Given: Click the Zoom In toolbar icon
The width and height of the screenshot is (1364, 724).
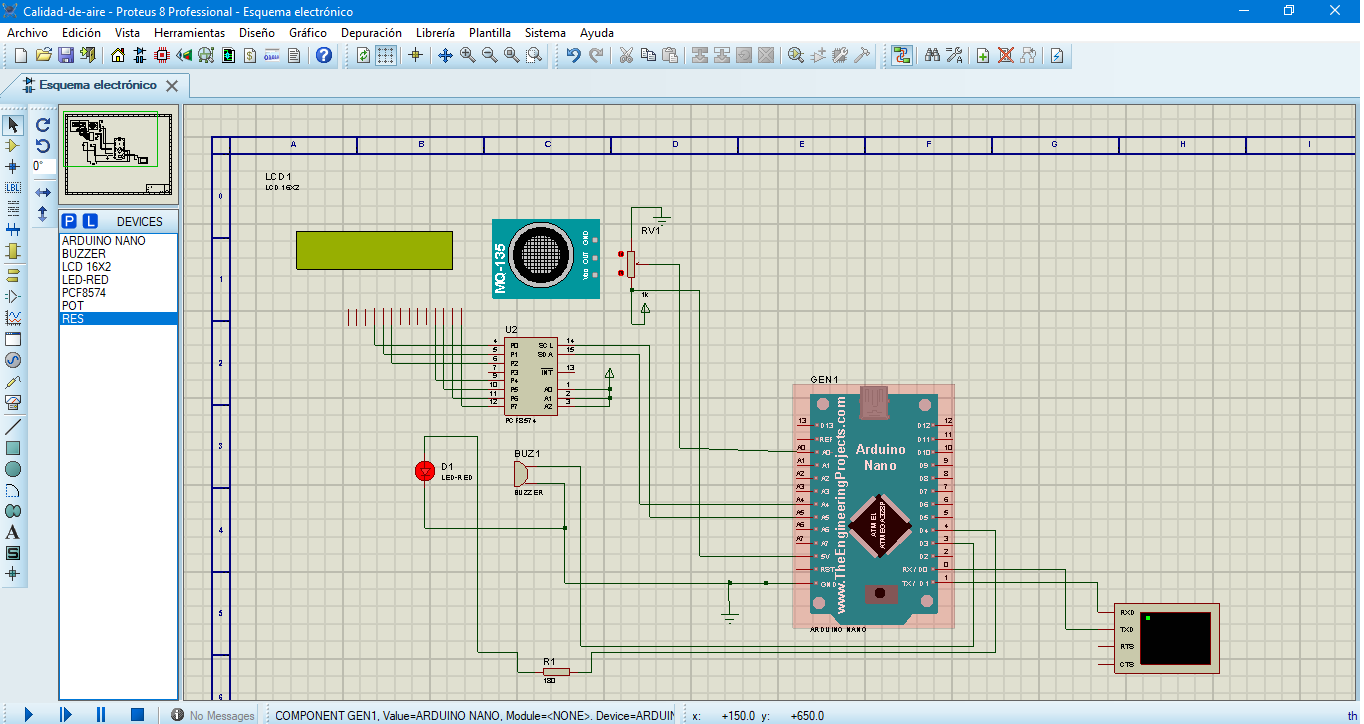Looking at the screenshot, I should pos(465,55).
